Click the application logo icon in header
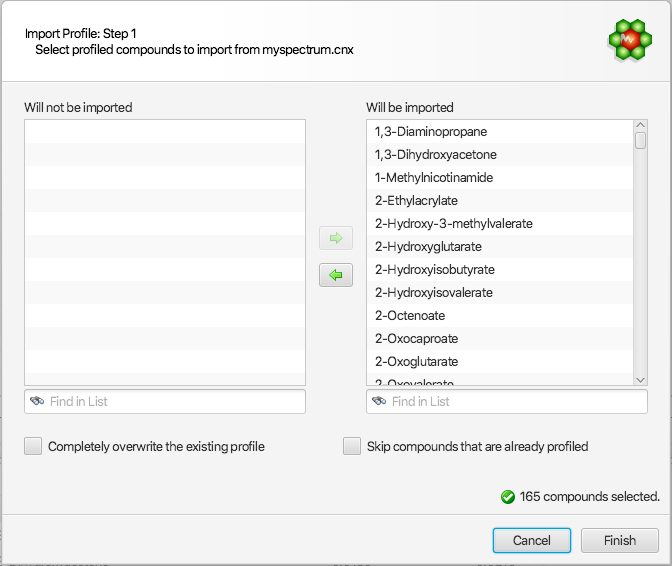The height and width of the screenshot is (566, 672). 630,40
